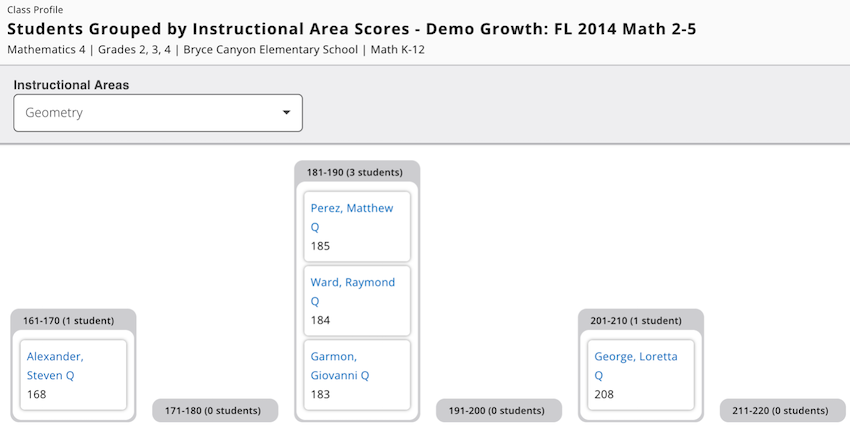Open student Ward, Raymond Q profile
Image resolution: width=850 pixels, height=436 pixels.
(352, 292)
